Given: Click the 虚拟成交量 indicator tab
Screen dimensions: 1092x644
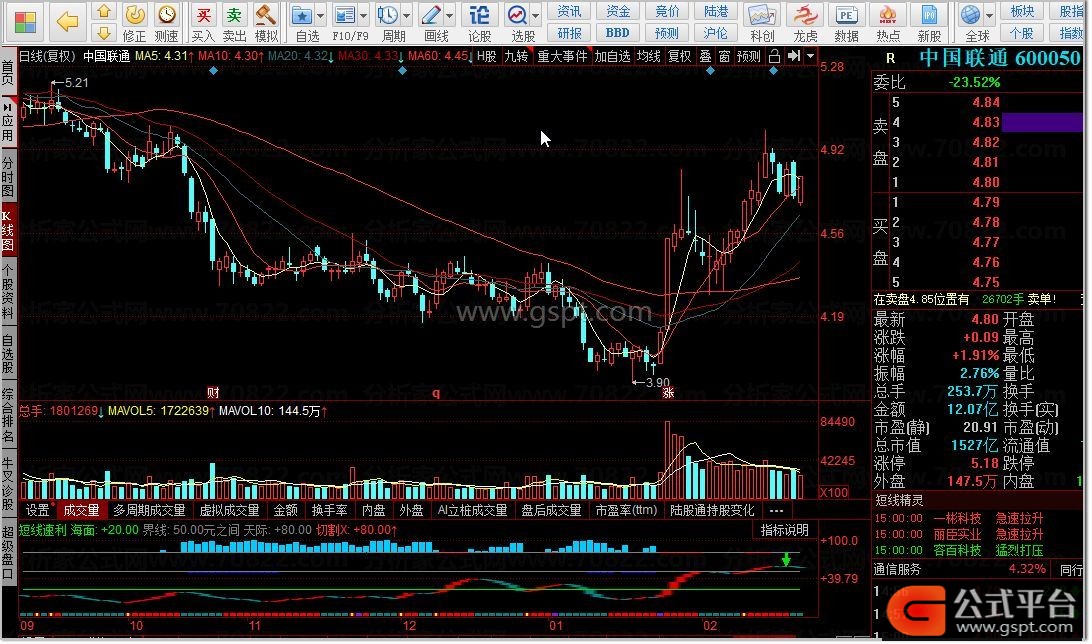Looking at the screenshot, I should [x=229, y=510].
